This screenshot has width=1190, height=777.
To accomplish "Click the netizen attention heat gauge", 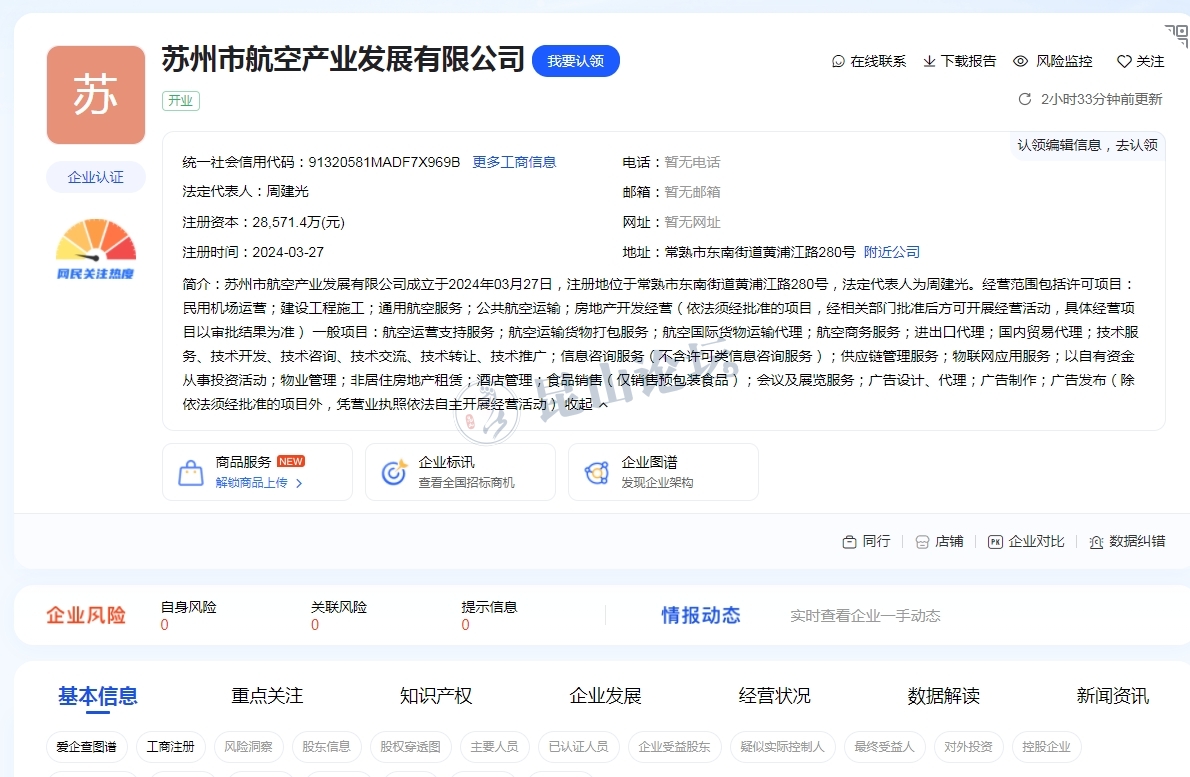I will [96, 249].
